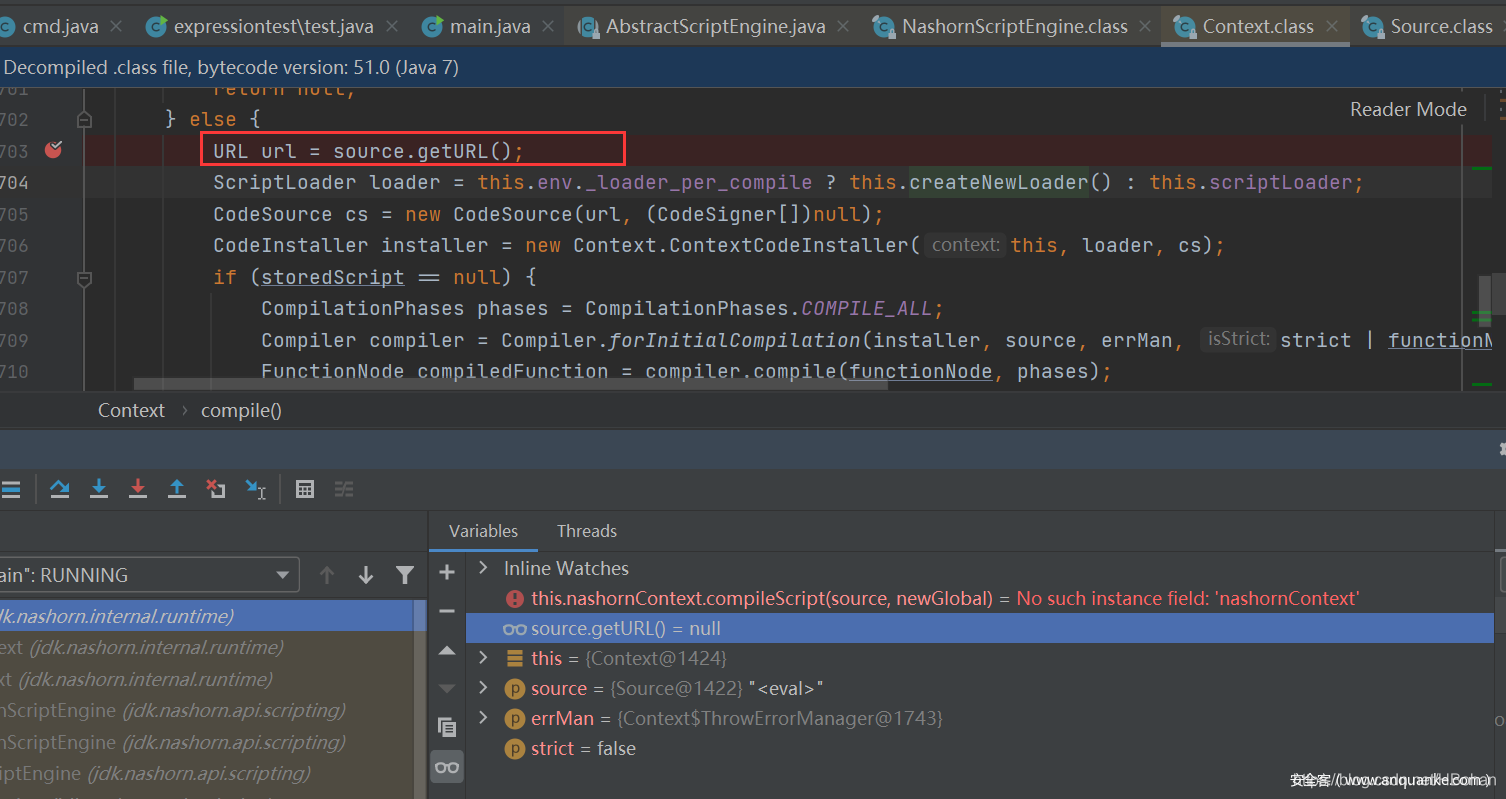Collapse the else block fold marker
This screenshot has width=1506, height=799.
[84, 119]
